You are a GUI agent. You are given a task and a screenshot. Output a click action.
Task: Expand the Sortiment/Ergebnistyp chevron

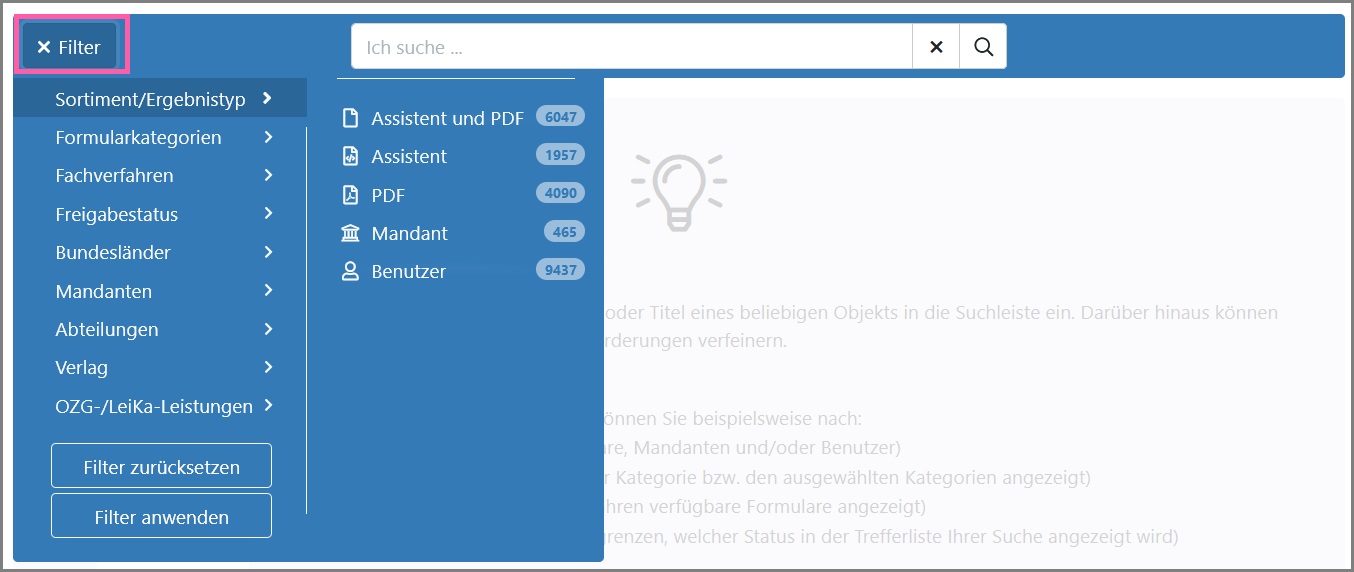pyautogui.click(x=267, y=98)
